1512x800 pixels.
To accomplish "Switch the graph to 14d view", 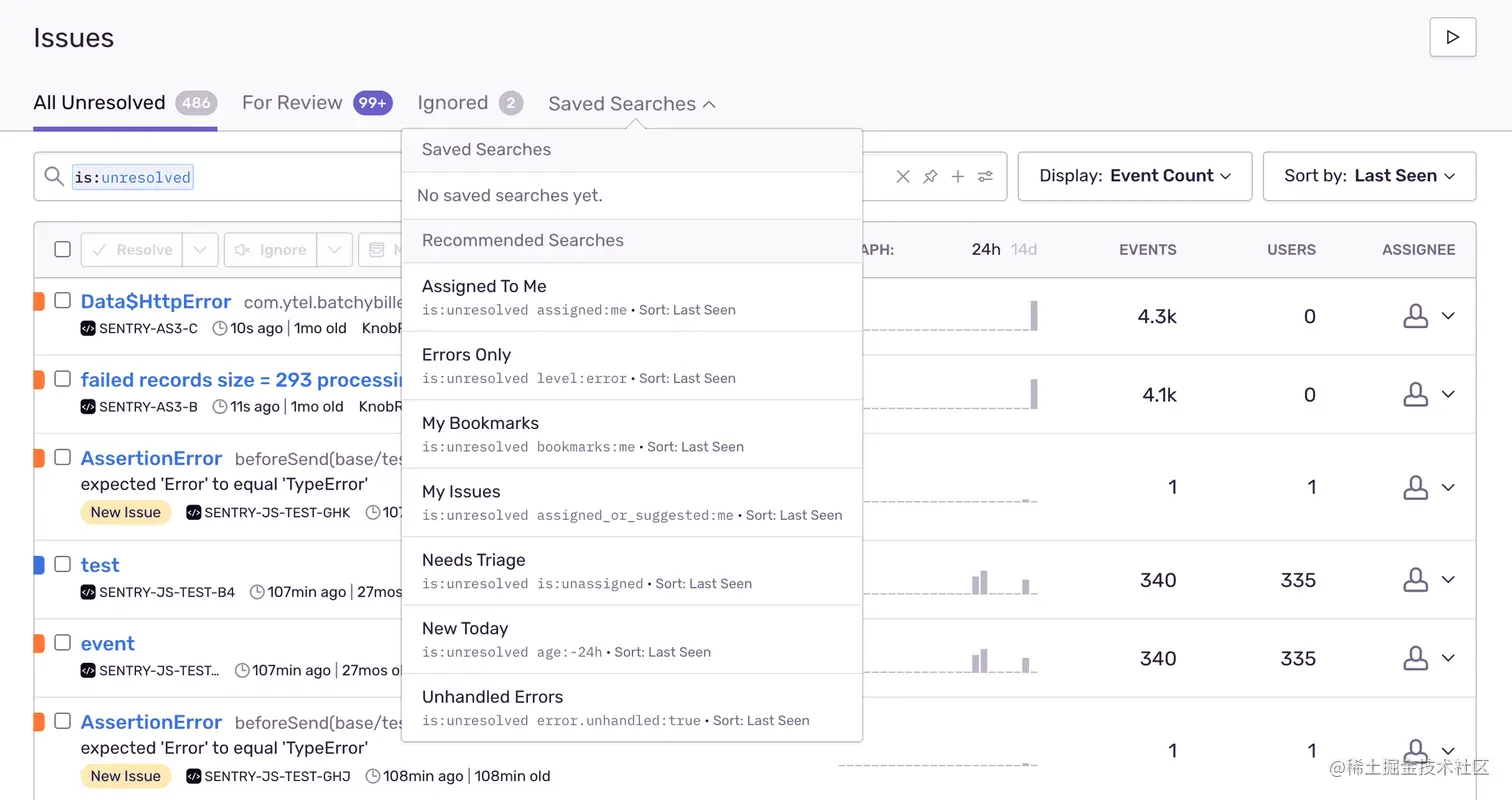I will (x=1024, y=249).
